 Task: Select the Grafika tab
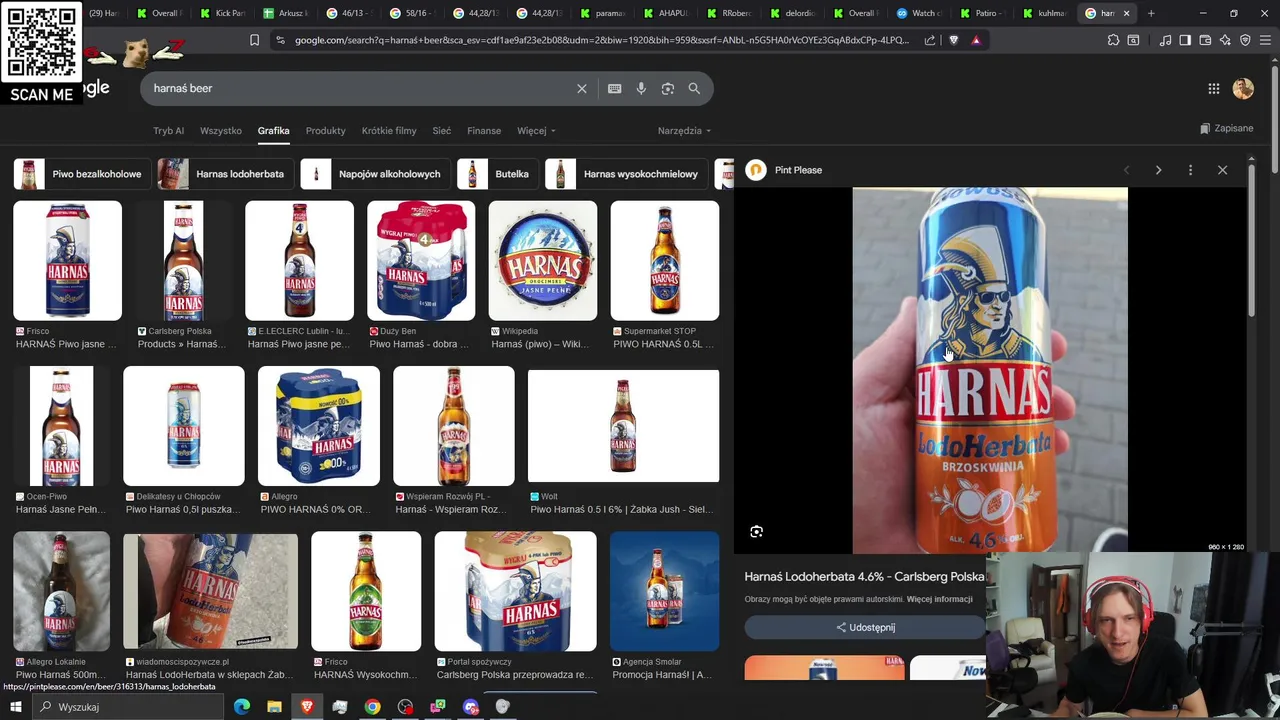[273, 131]
